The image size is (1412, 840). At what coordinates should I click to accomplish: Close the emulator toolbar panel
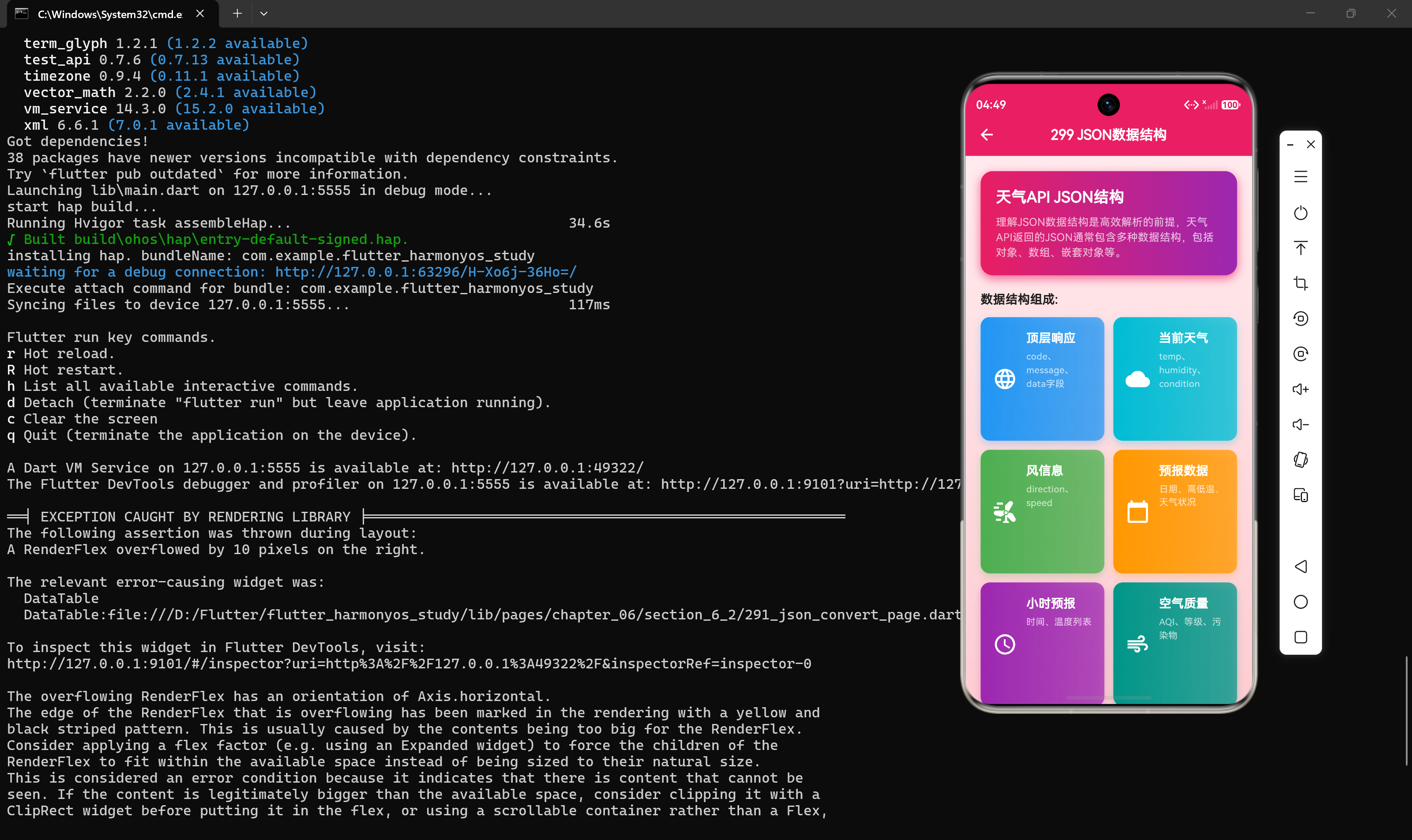(1311, 144)
